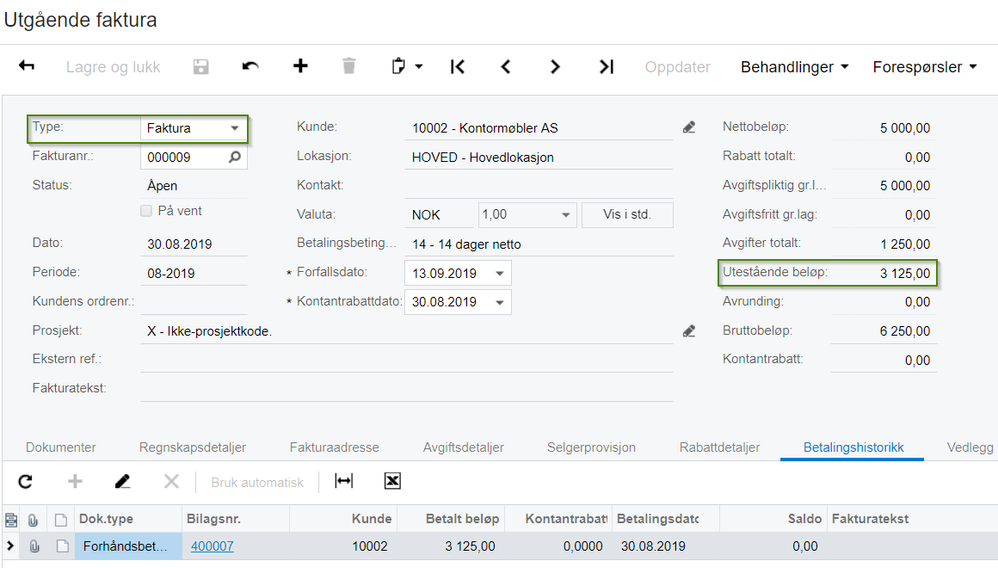Screen dimensions: 998x568
Task: Go to the previous record arrow
Action: (x=506, y=66)
